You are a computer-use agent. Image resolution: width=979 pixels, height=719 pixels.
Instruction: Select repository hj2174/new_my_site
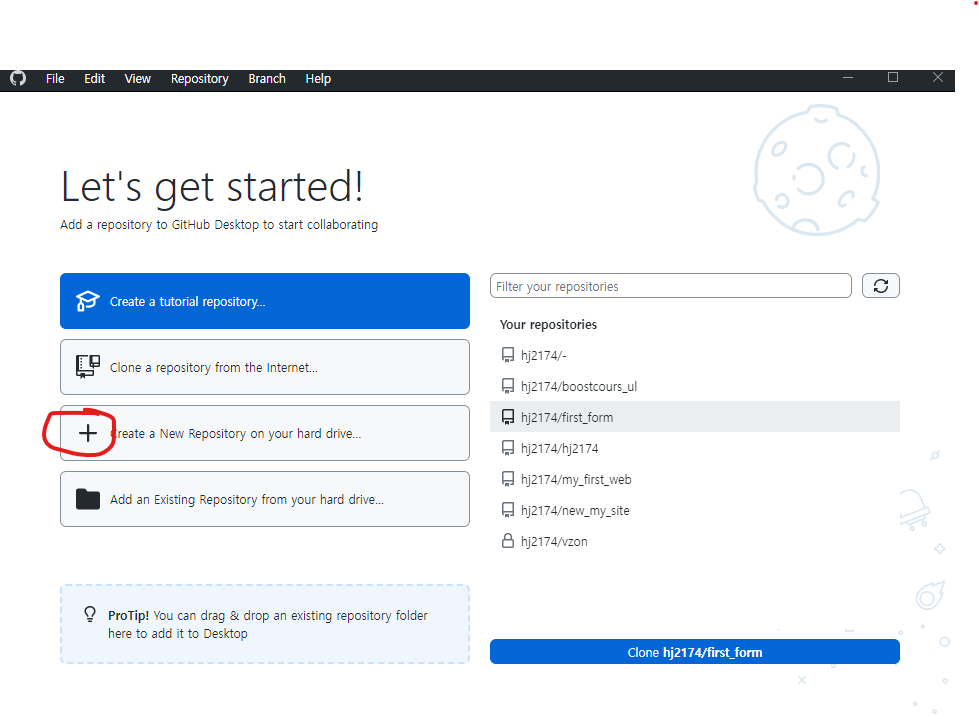(x=695, y=511)
